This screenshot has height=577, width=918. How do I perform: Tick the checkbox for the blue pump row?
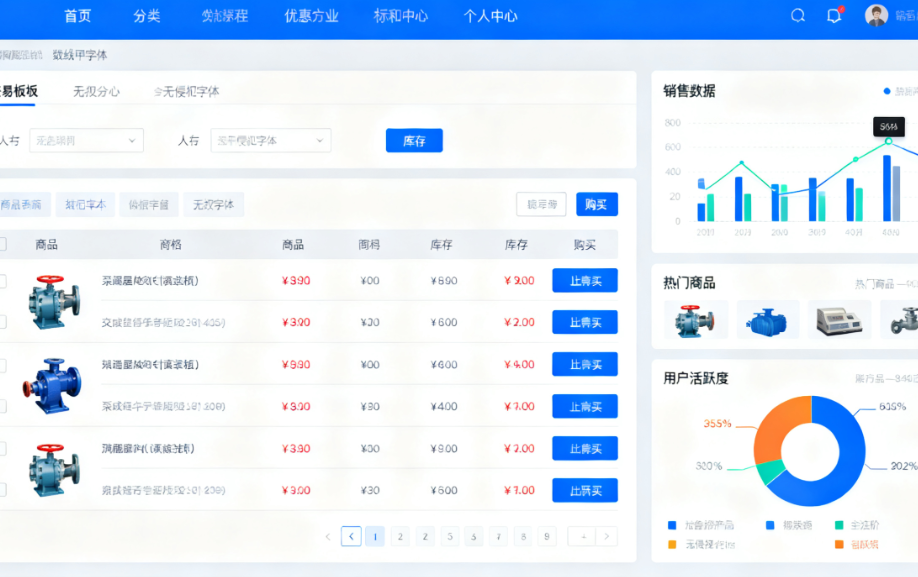(2, 365)
